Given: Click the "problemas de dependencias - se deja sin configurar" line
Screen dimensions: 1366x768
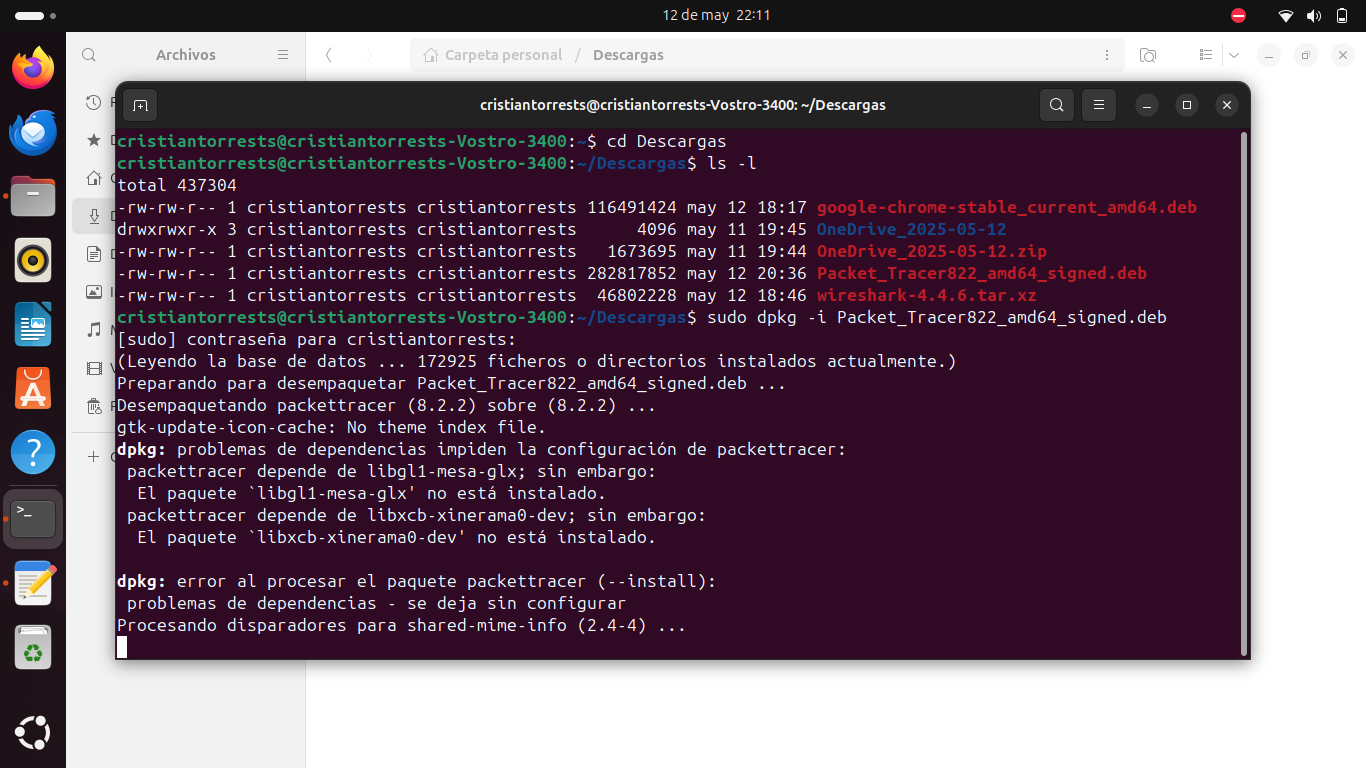Looking at the screenshot, I should [x=376, y=604].
